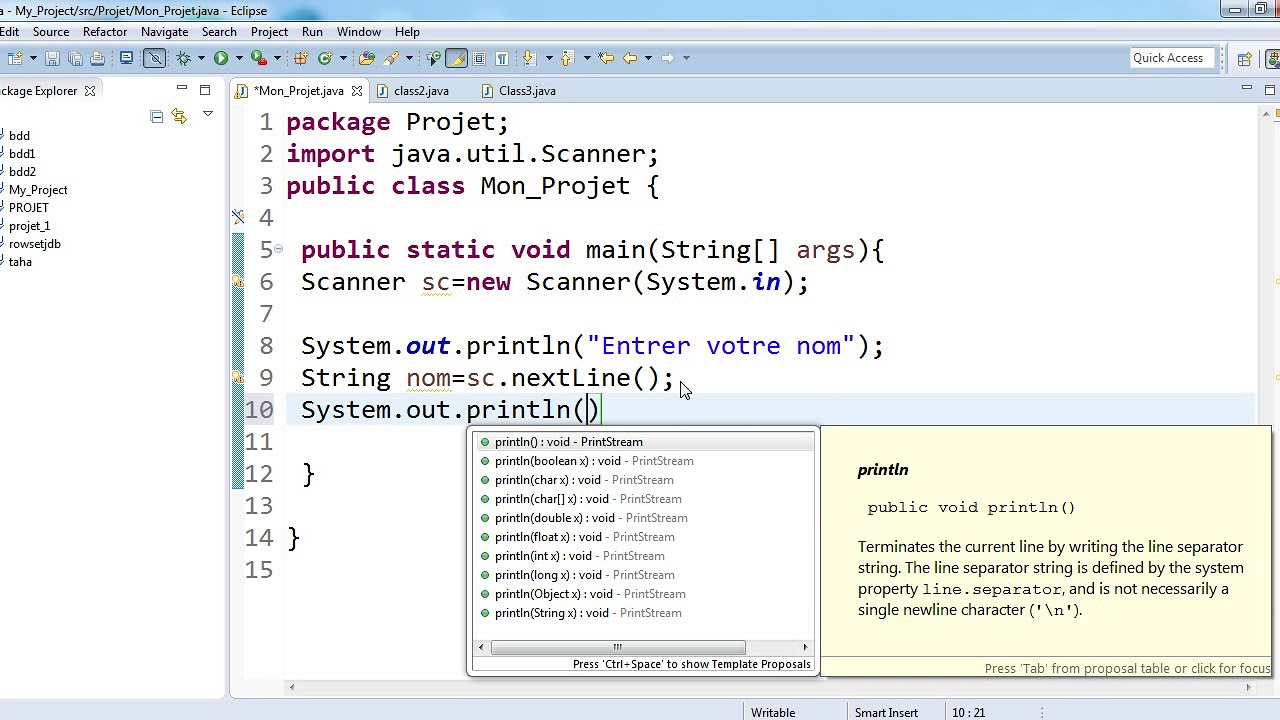Navigate Back with the yellow arrow
This screenshot has height=720, width=1280.
[630, 58]
